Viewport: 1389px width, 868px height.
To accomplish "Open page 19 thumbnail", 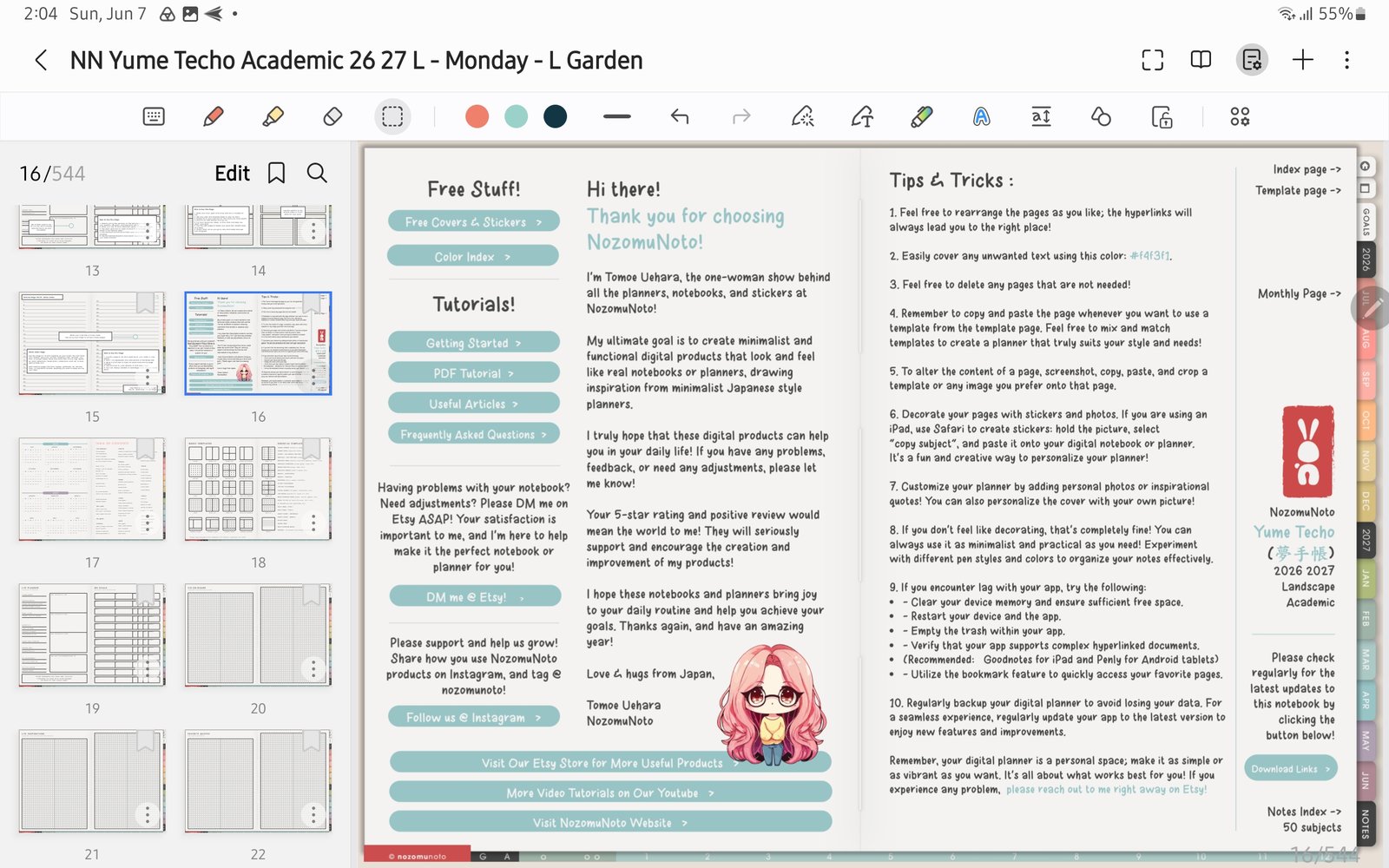I will [x=92, y=635].
